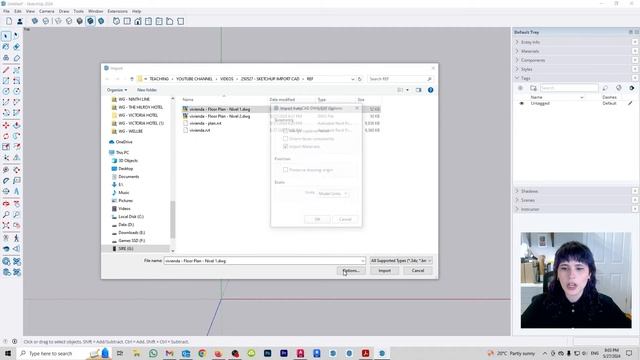Screen dimensions: 640x360
Task: Switch to Monochrome face style
Action: pos(101,21)
